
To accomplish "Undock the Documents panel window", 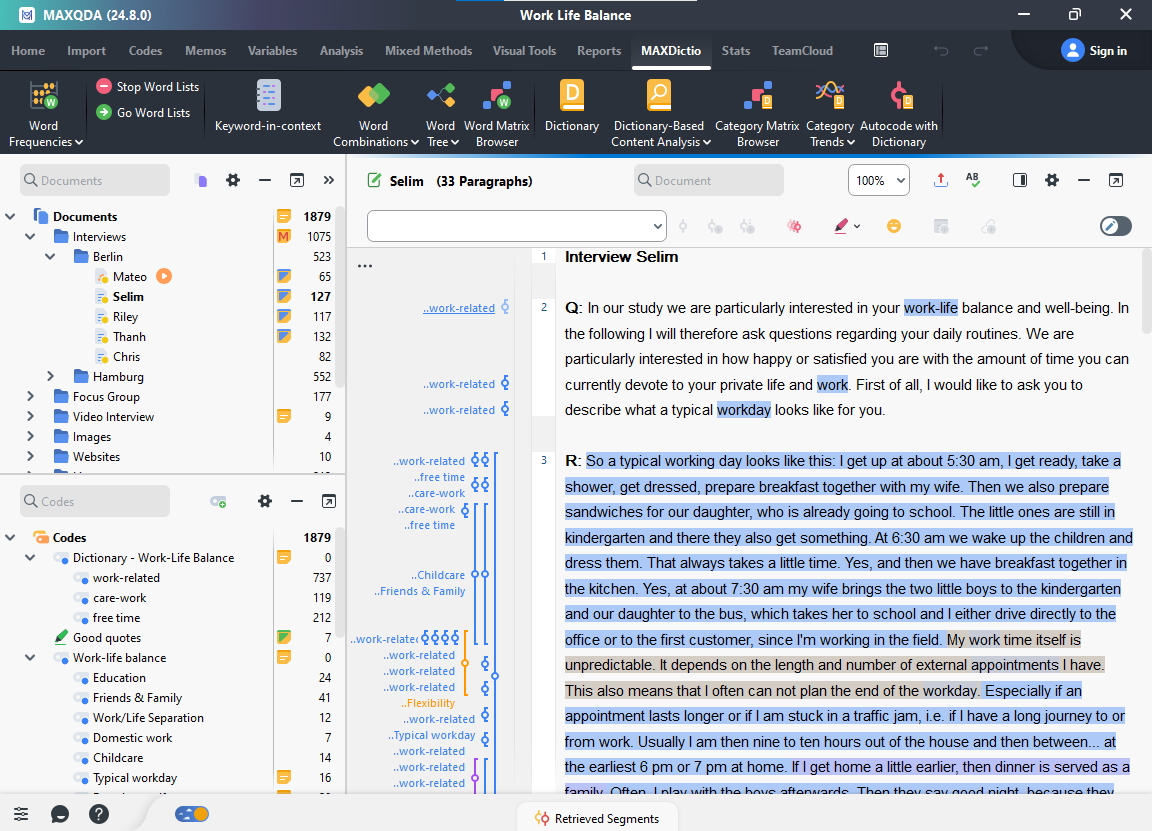I will point(297,180).
